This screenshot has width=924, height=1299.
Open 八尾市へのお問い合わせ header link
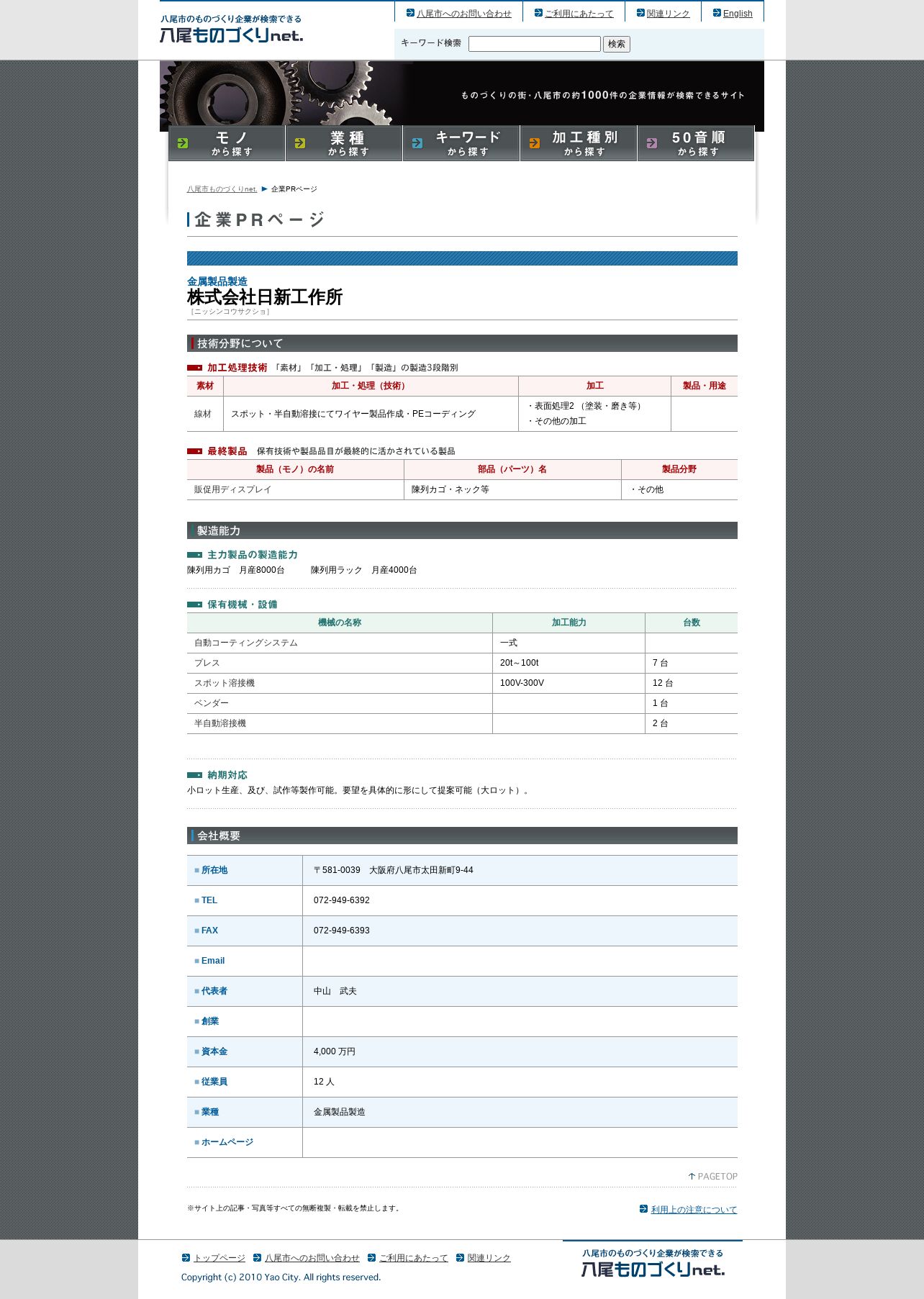click(x=464, y=14)
